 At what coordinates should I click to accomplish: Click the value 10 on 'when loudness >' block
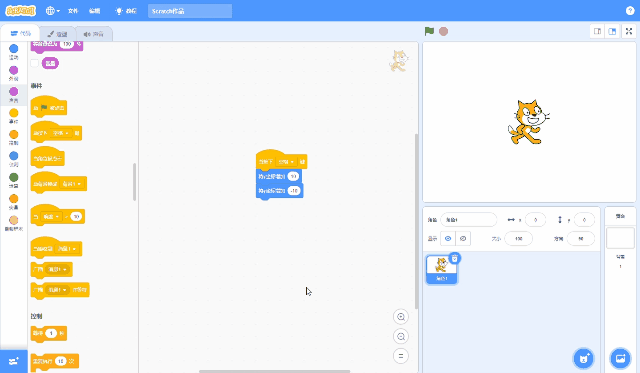point(76,217)
